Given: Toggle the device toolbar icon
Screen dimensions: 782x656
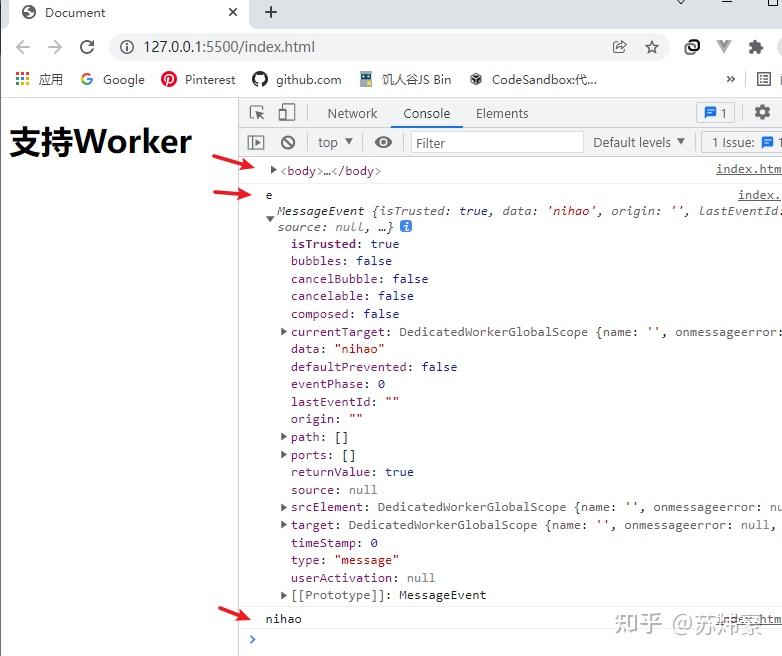Looking at the screenshot, I should tap(287, 112).
